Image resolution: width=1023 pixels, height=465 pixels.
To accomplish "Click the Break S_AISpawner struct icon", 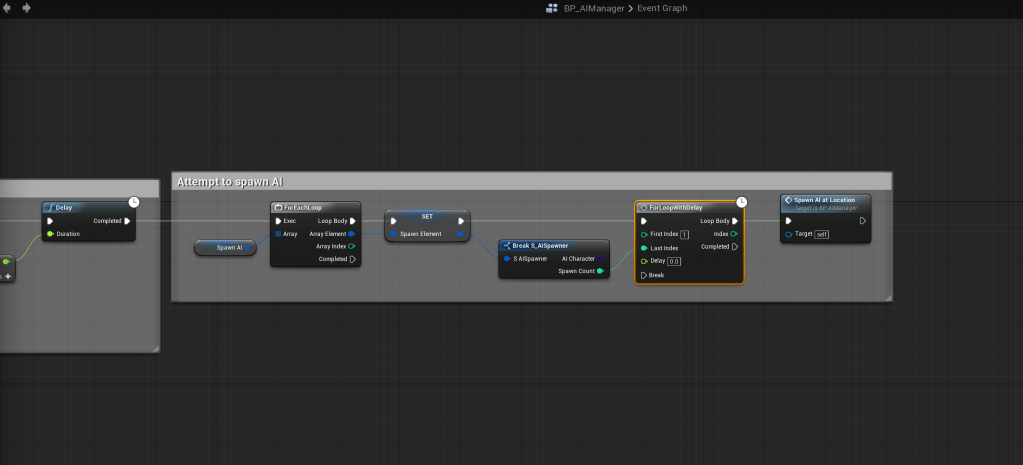I will [x=506, y=245].
